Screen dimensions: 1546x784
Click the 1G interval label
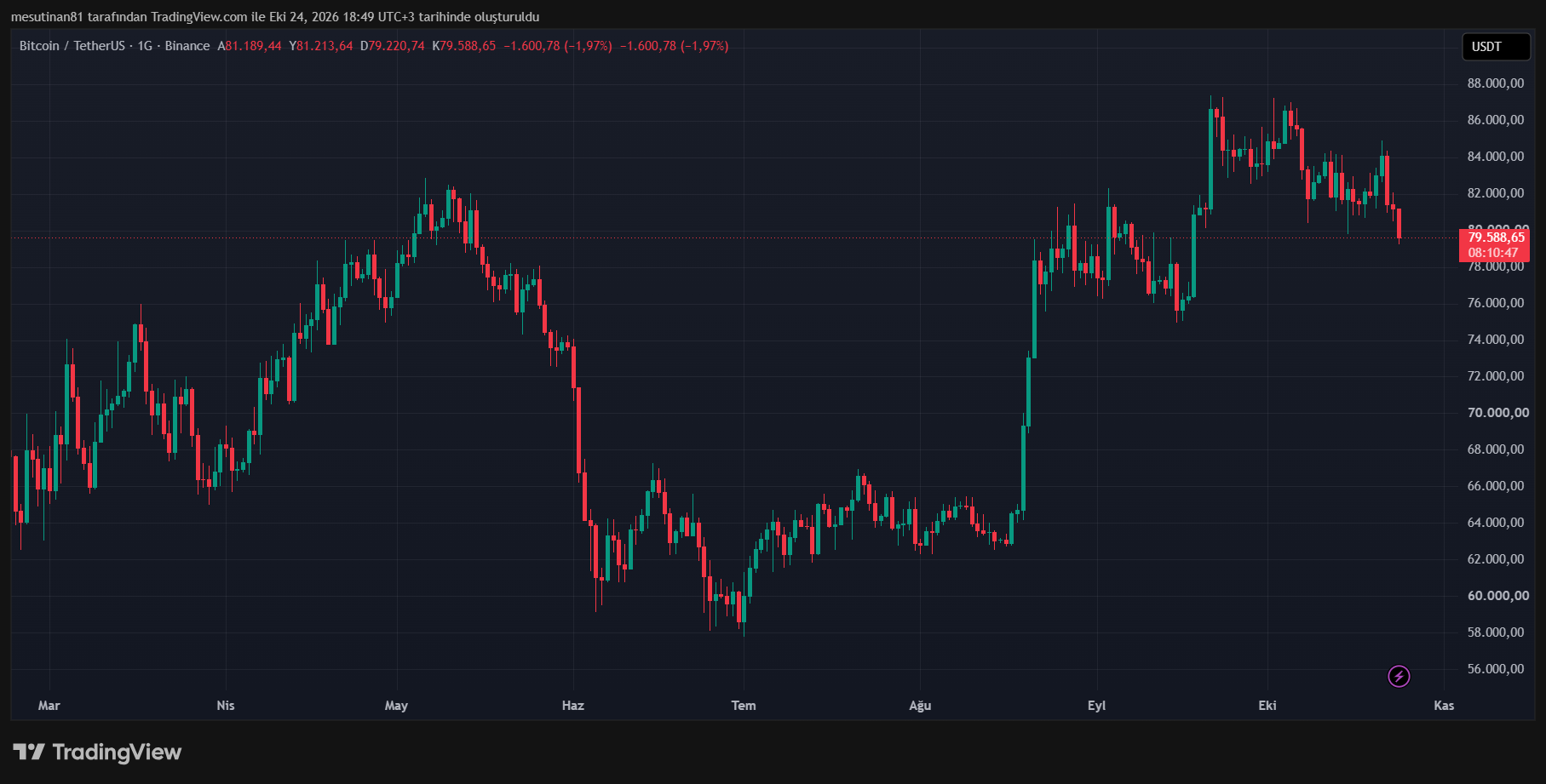[145, 46]
